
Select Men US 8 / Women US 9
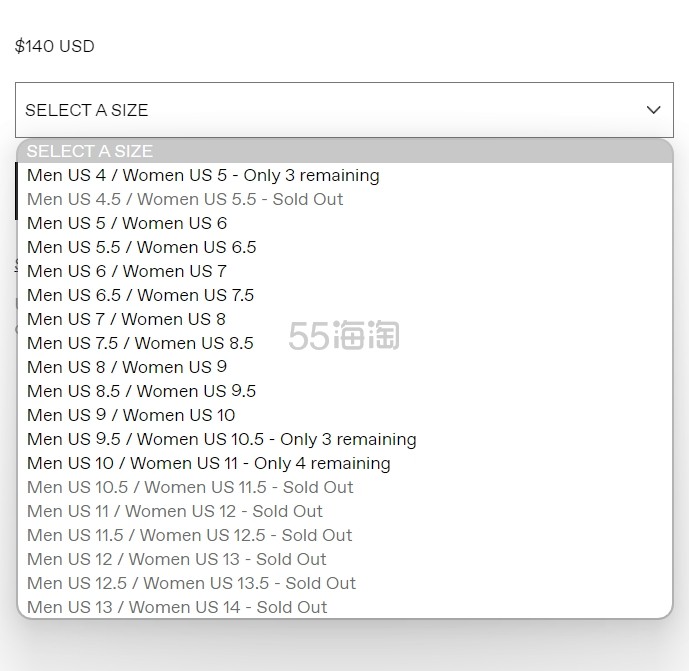[x=127, y=367]
